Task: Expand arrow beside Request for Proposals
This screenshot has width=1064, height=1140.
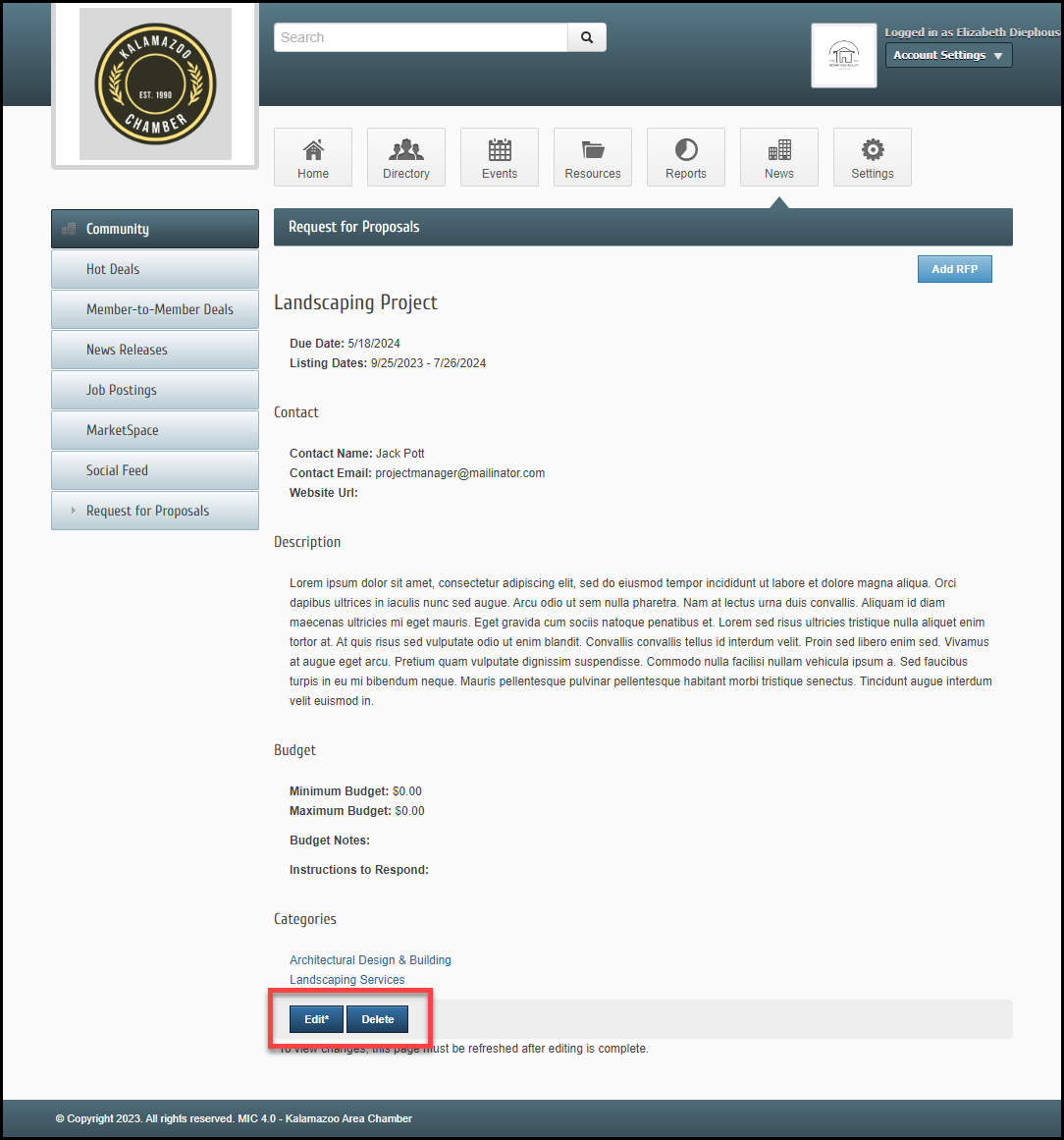Action: (x=73, y=511)
